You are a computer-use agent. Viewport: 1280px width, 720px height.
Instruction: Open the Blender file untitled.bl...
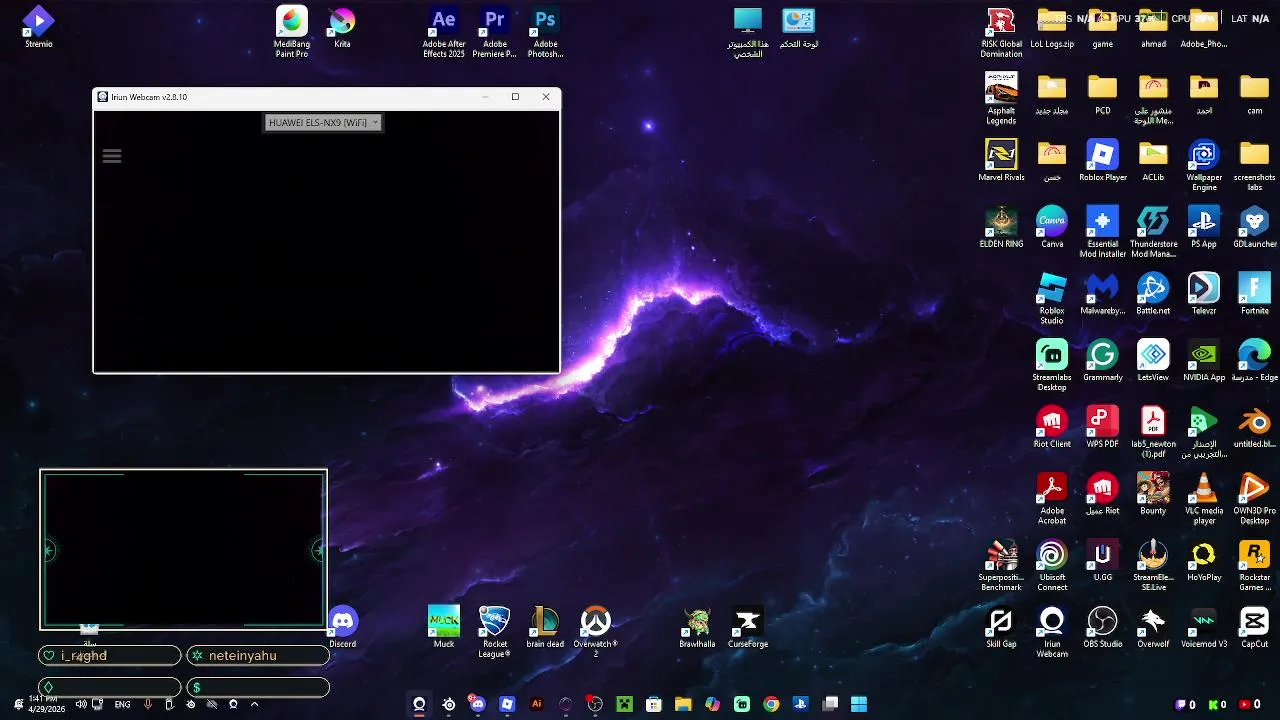1254,427
